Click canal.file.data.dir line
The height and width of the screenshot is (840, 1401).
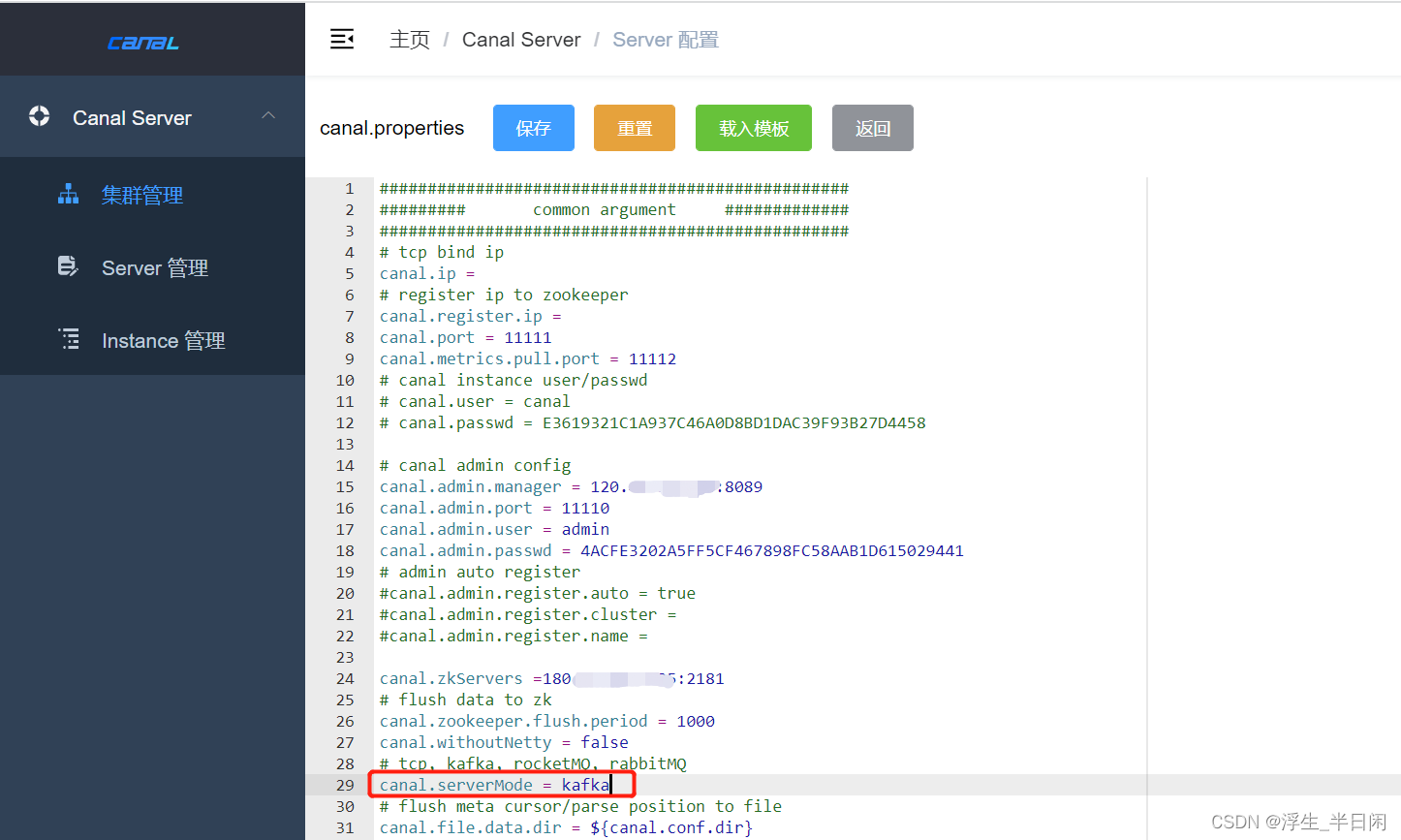[566, 827]
